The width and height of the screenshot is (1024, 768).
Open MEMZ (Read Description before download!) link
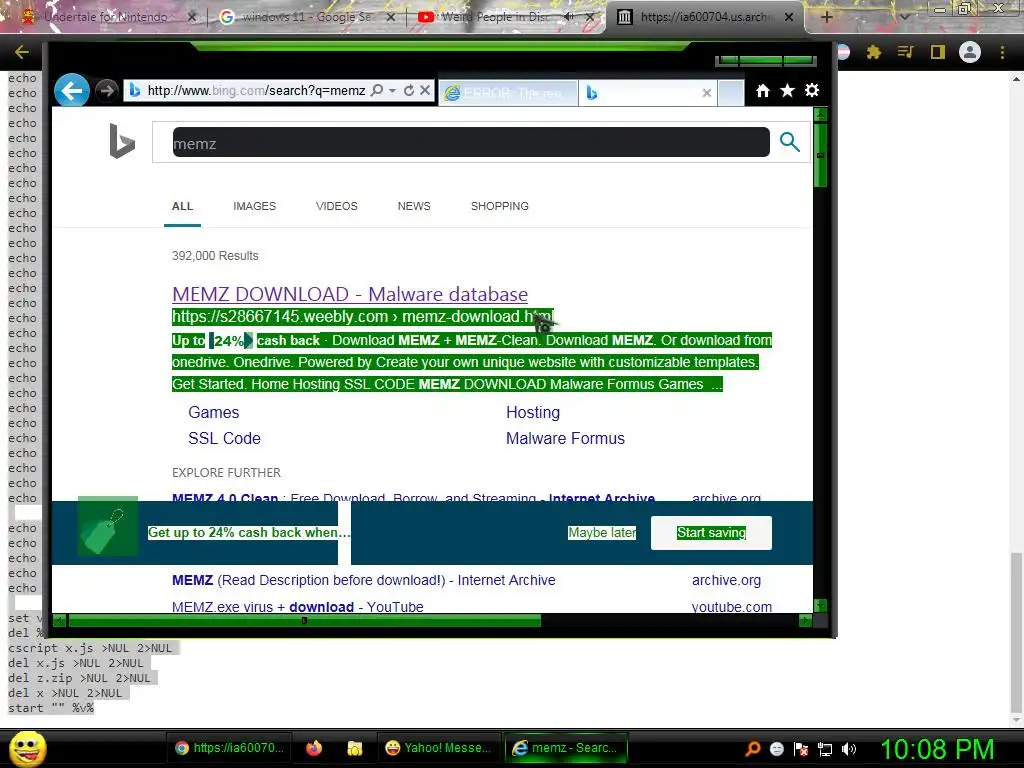pyautogui.click(x=364, y=580)
